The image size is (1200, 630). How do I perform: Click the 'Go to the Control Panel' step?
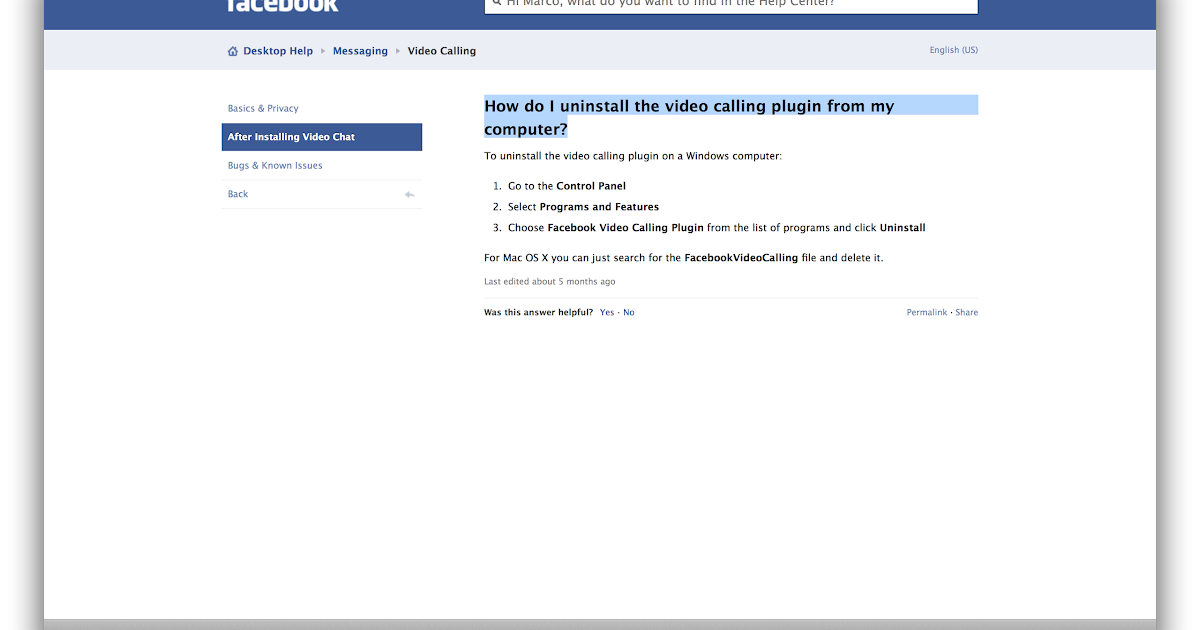[567, 186]
